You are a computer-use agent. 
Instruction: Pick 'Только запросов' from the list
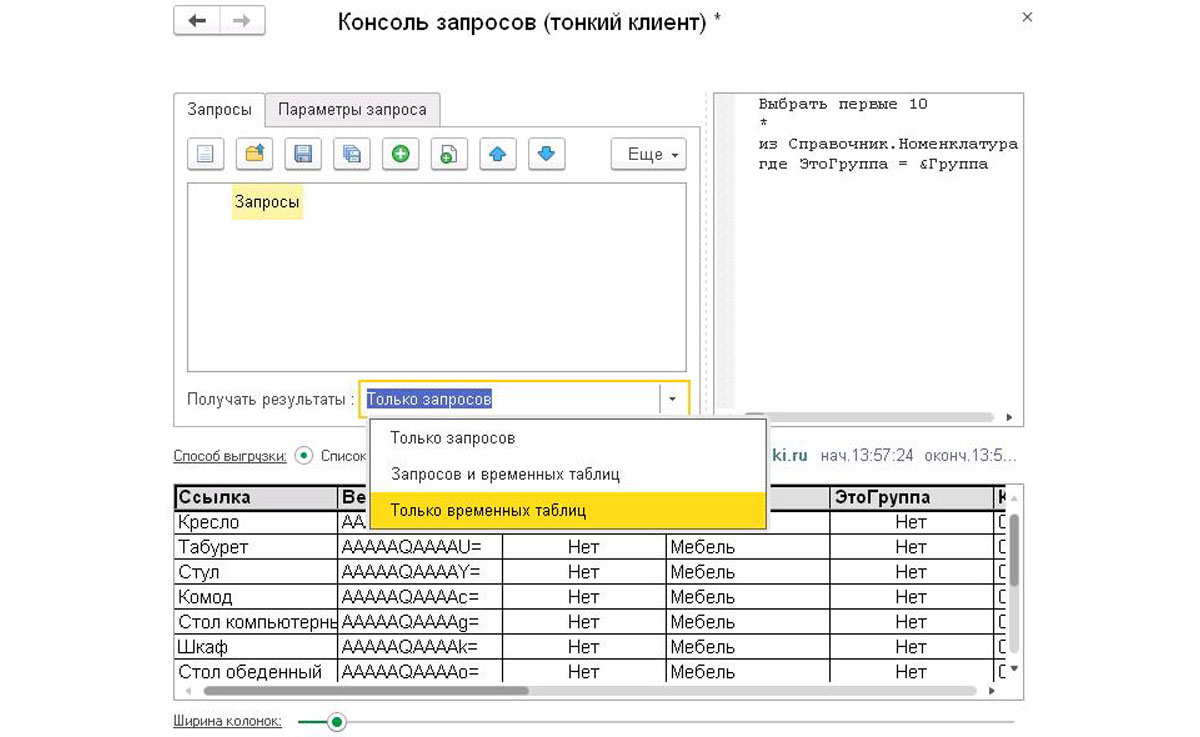(453, 438)
